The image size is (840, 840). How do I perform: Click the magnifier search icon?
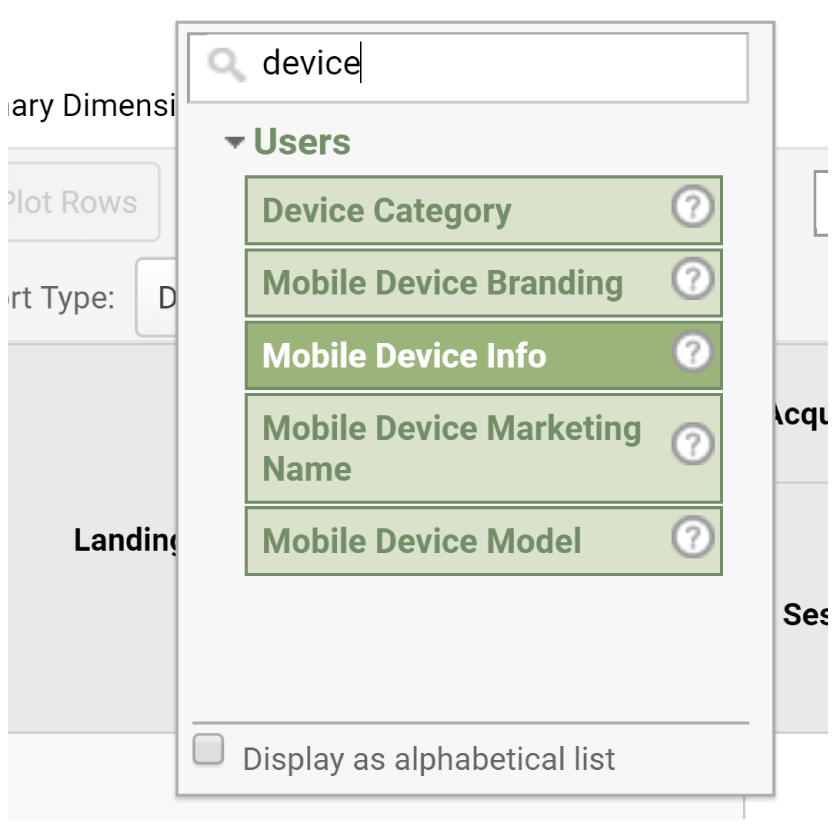pos(226,64)
